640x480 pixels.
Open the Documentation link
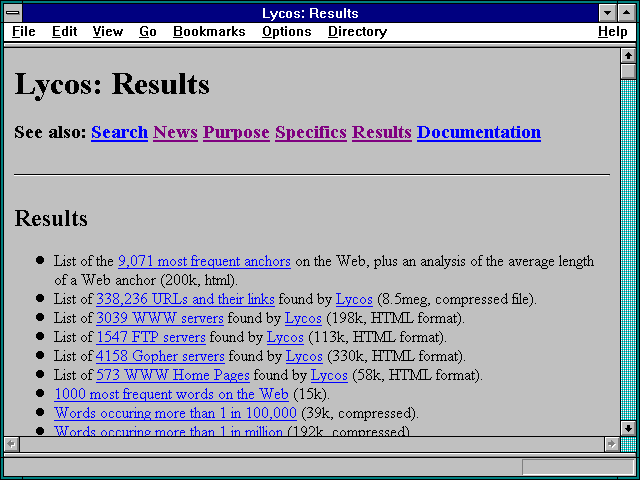[x=479, y=132]
